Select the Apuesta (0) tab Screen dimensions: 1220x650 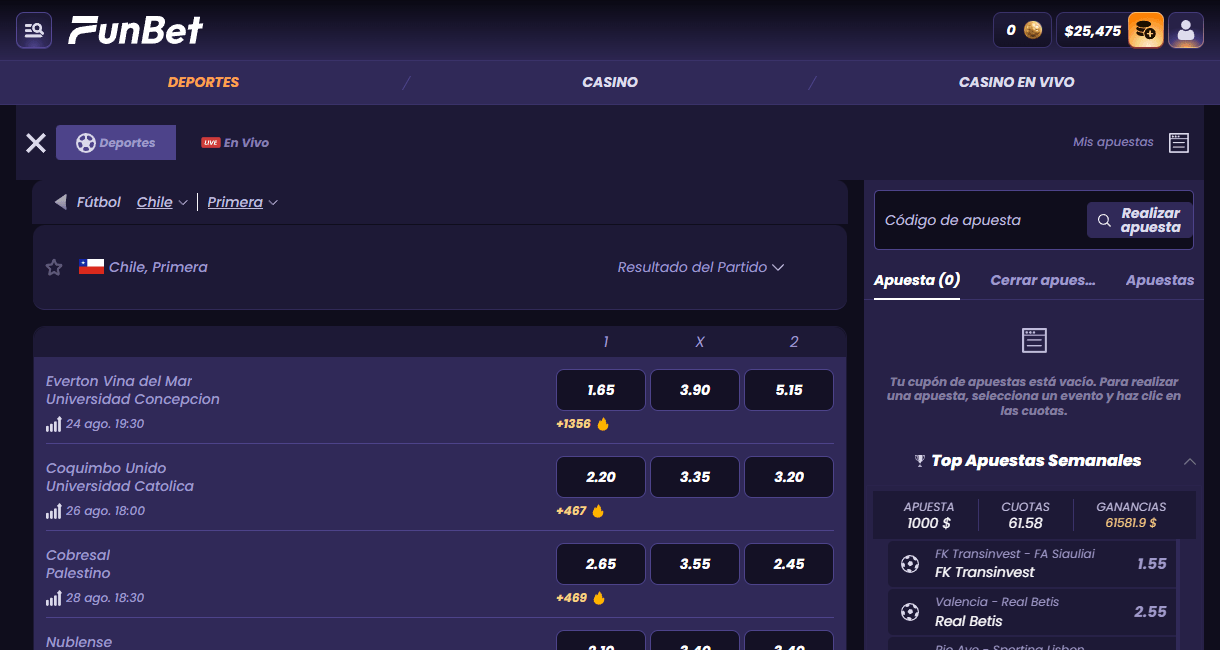click(917, 280)
